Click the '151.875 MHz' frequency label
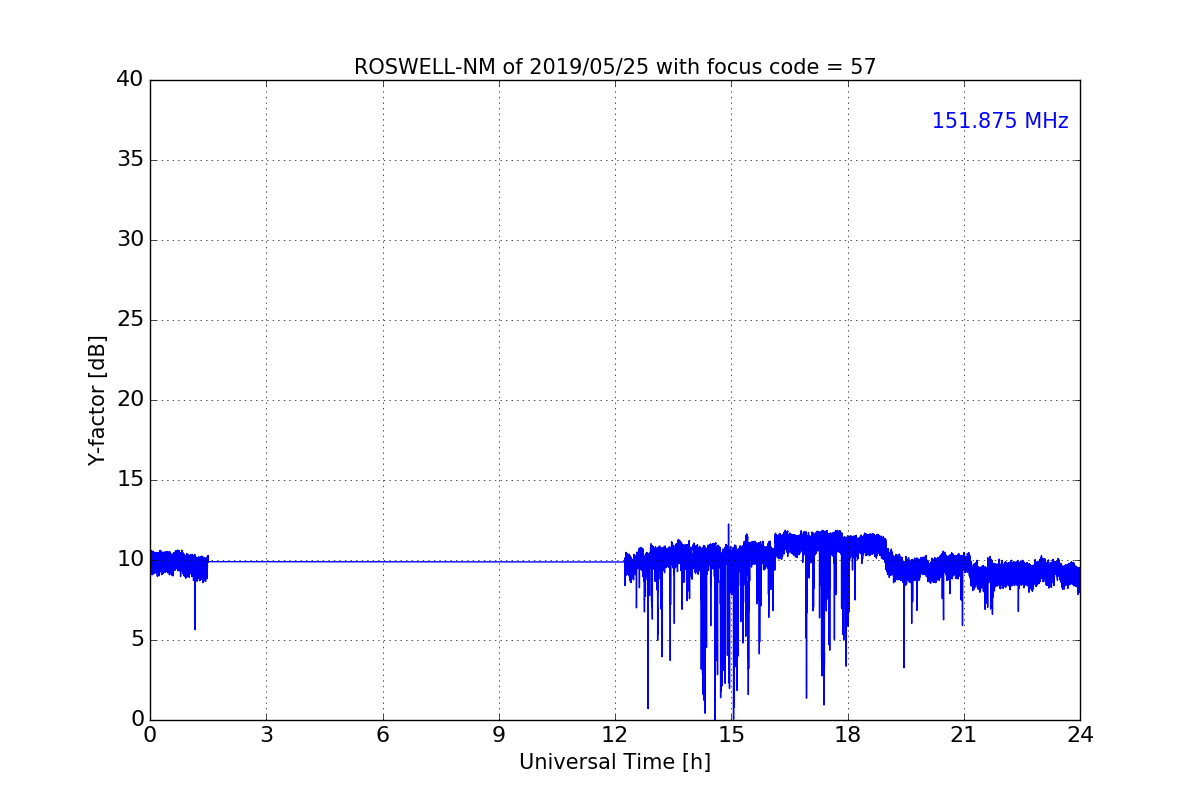The image size is (1200, 800). (1000, 121)
